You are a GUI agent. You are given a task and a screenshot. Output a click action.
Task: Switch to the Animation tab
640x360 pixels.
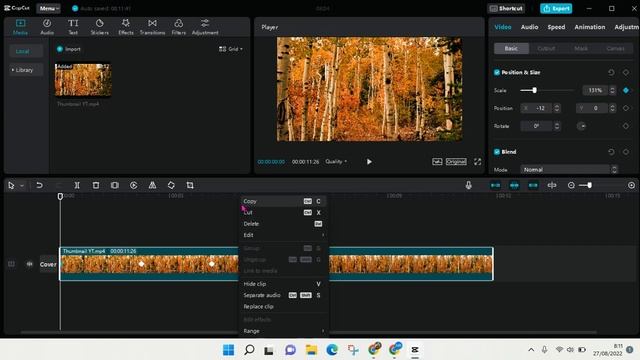pyautogui.click(x=589, y=27)
